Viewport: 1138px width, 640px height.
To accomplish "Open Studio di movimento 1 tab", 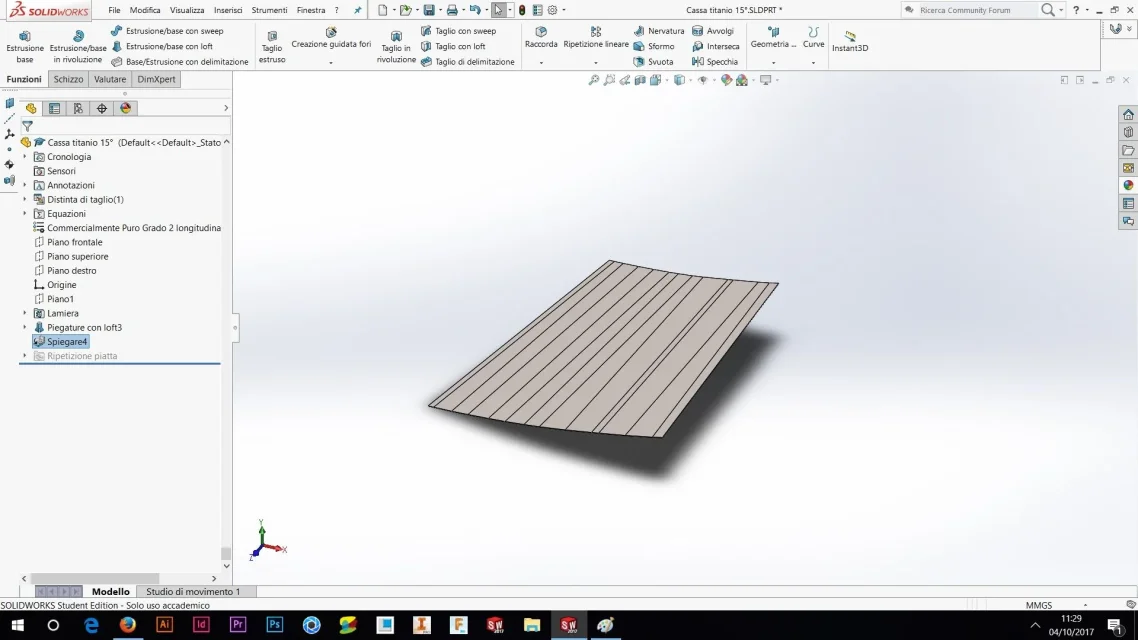I will (x=193, y=591).
